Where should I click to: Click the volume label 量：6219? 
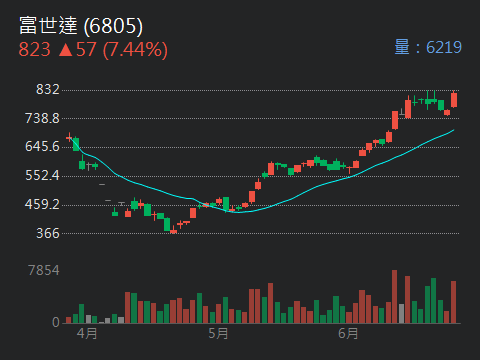[x=428, y=47]
